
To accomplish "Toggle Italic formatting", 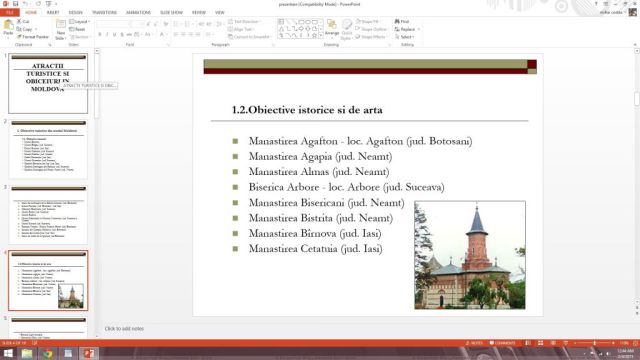I will click(107, 35).
